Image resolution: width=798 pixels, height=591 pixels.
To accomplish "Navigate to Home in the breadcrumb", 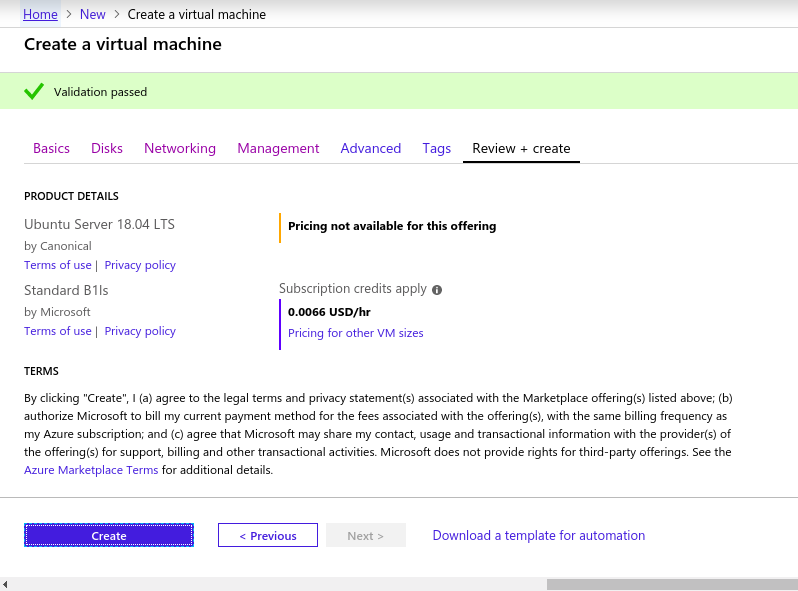I will 40,14.
